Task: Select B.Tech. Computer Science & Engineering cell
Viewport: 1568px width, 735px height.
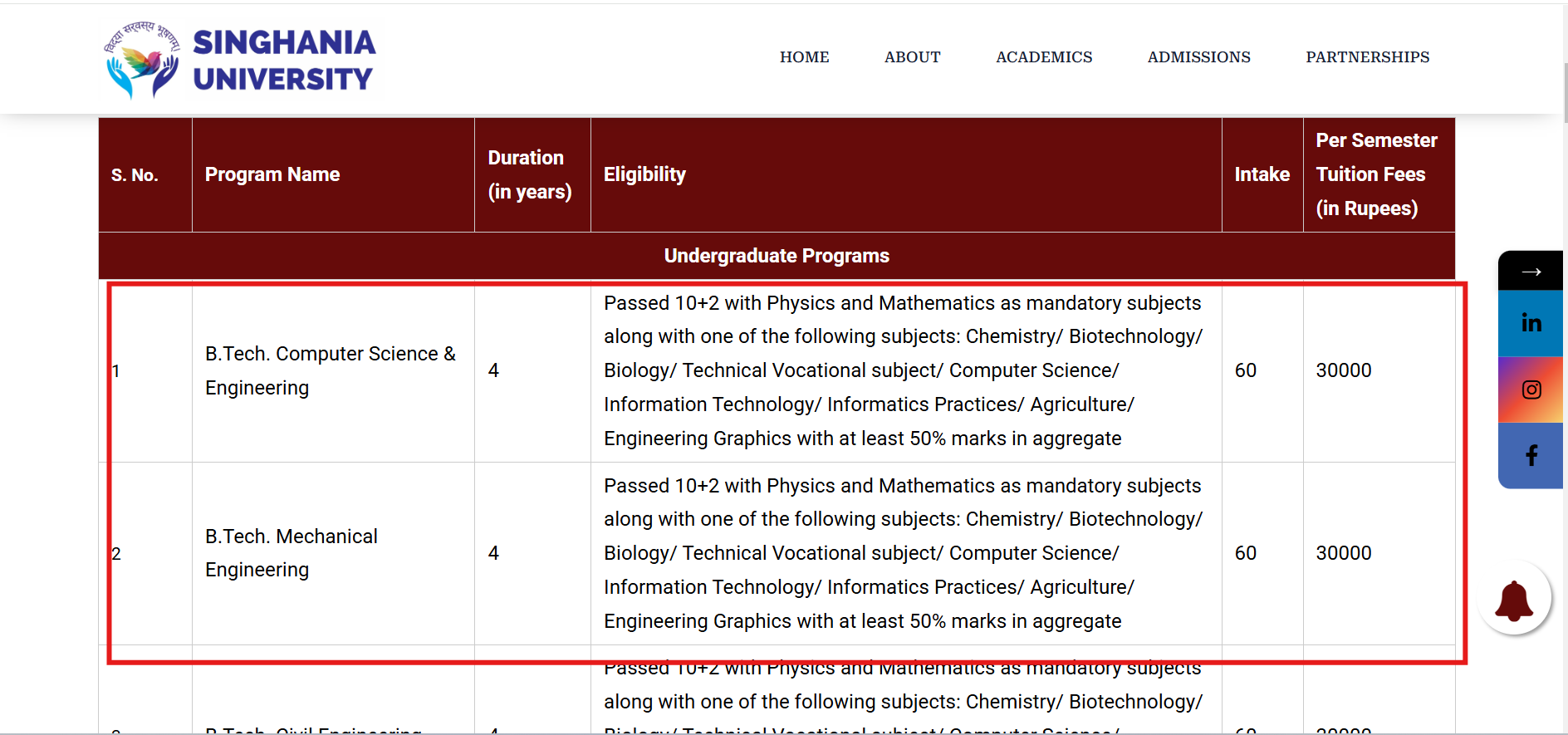Action: point(333,370)
